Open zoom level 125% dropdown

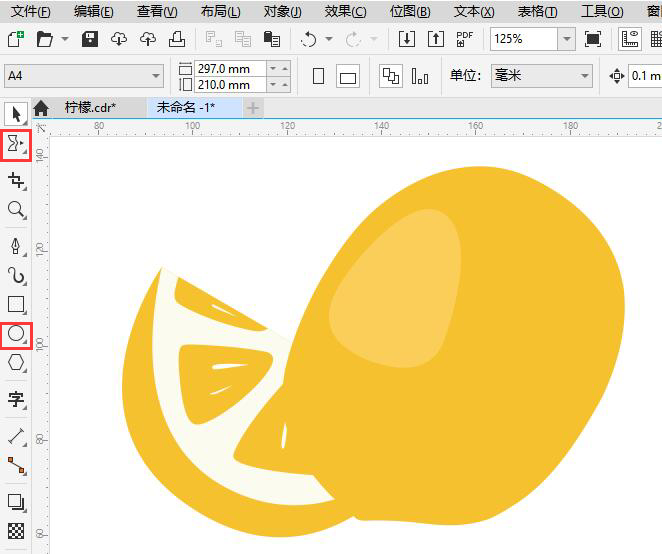click(x=567, y=39)
